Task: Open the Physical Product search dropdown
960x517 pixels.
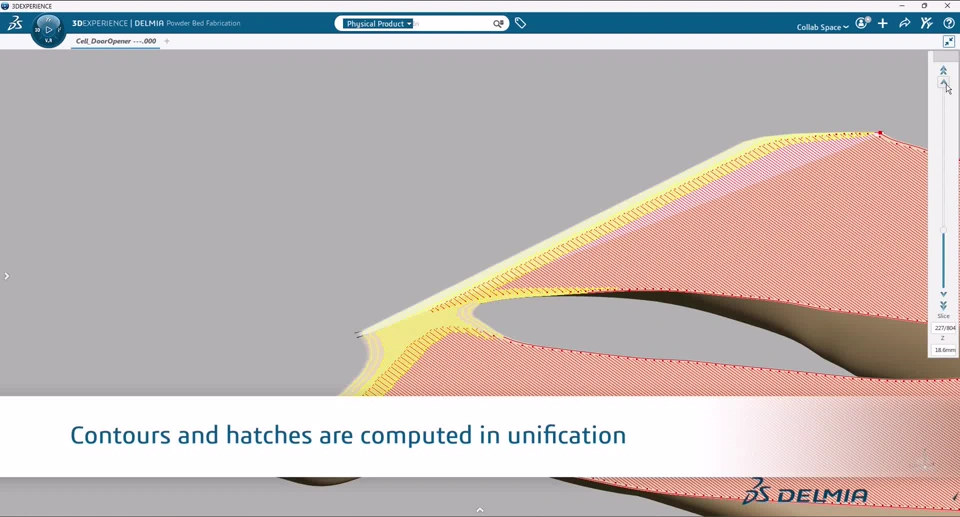Action: pyautogui.click(x=378, y=23)
